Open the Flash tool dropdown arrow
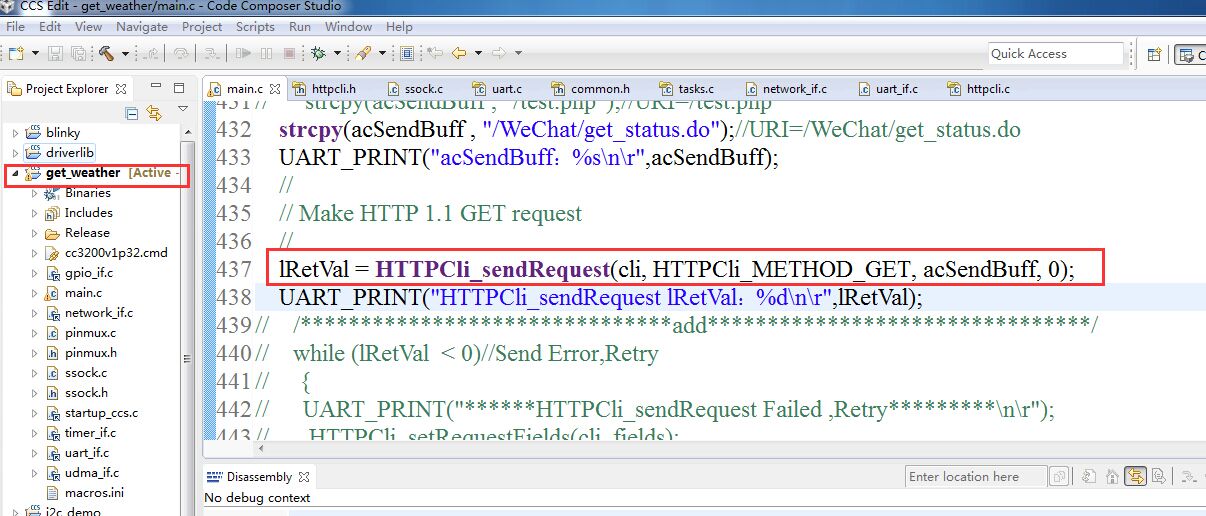Viewport: 1206px width, 516px height. point(382,53)
